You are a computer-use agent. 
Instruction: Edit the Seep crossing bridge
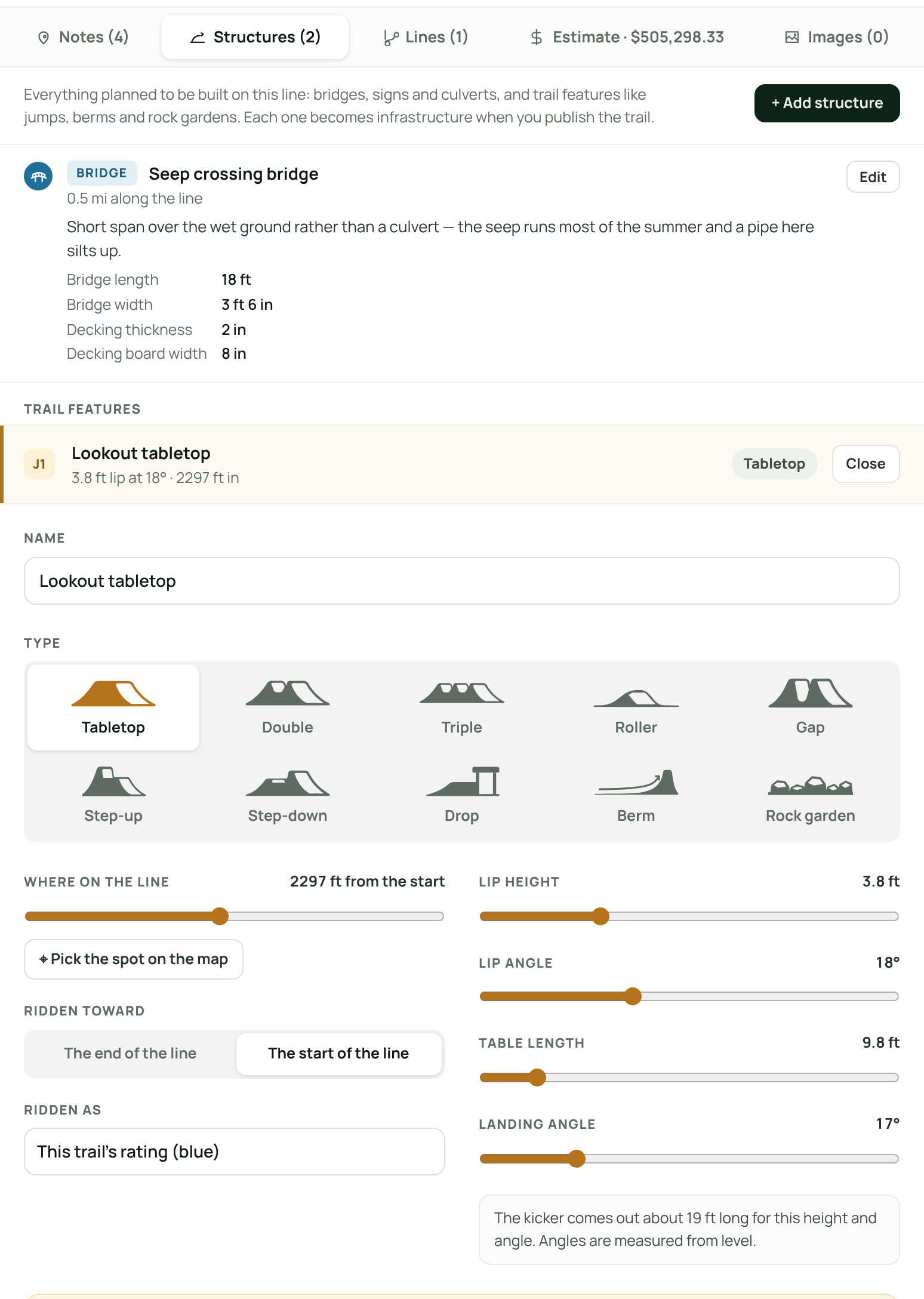tap(873, 177)
